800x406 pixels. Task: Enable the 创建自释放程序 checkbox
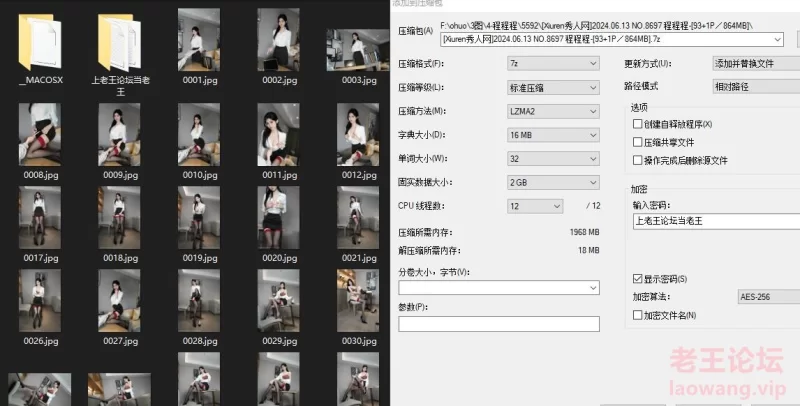point(637,124)
